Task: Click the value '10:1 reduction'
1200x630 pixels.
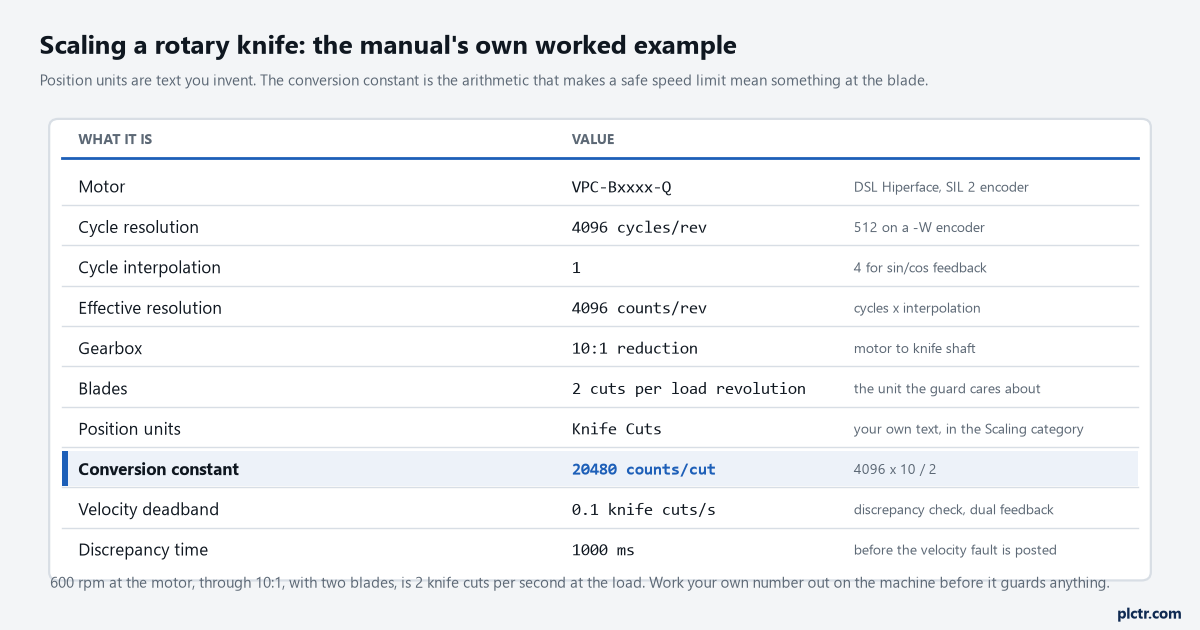Action: coord(635,348)
